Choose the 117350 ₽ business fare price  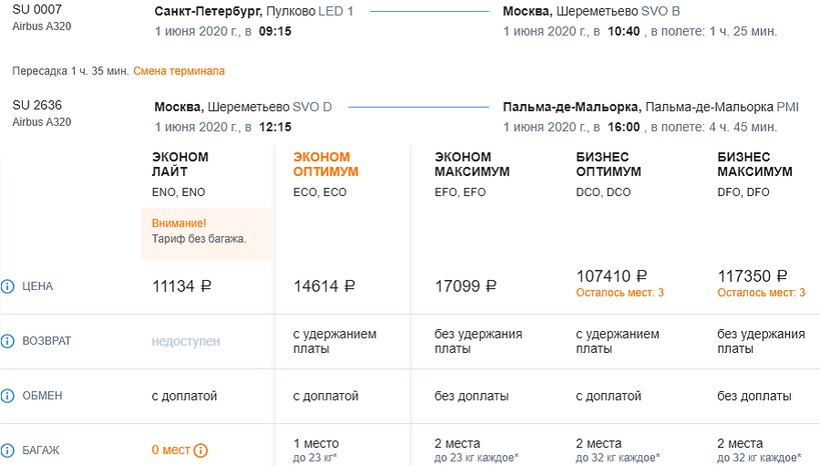pos(753,276)
